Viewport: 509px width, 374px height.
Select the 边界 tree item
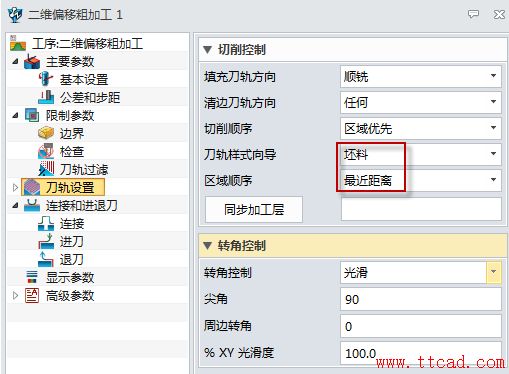72,133
